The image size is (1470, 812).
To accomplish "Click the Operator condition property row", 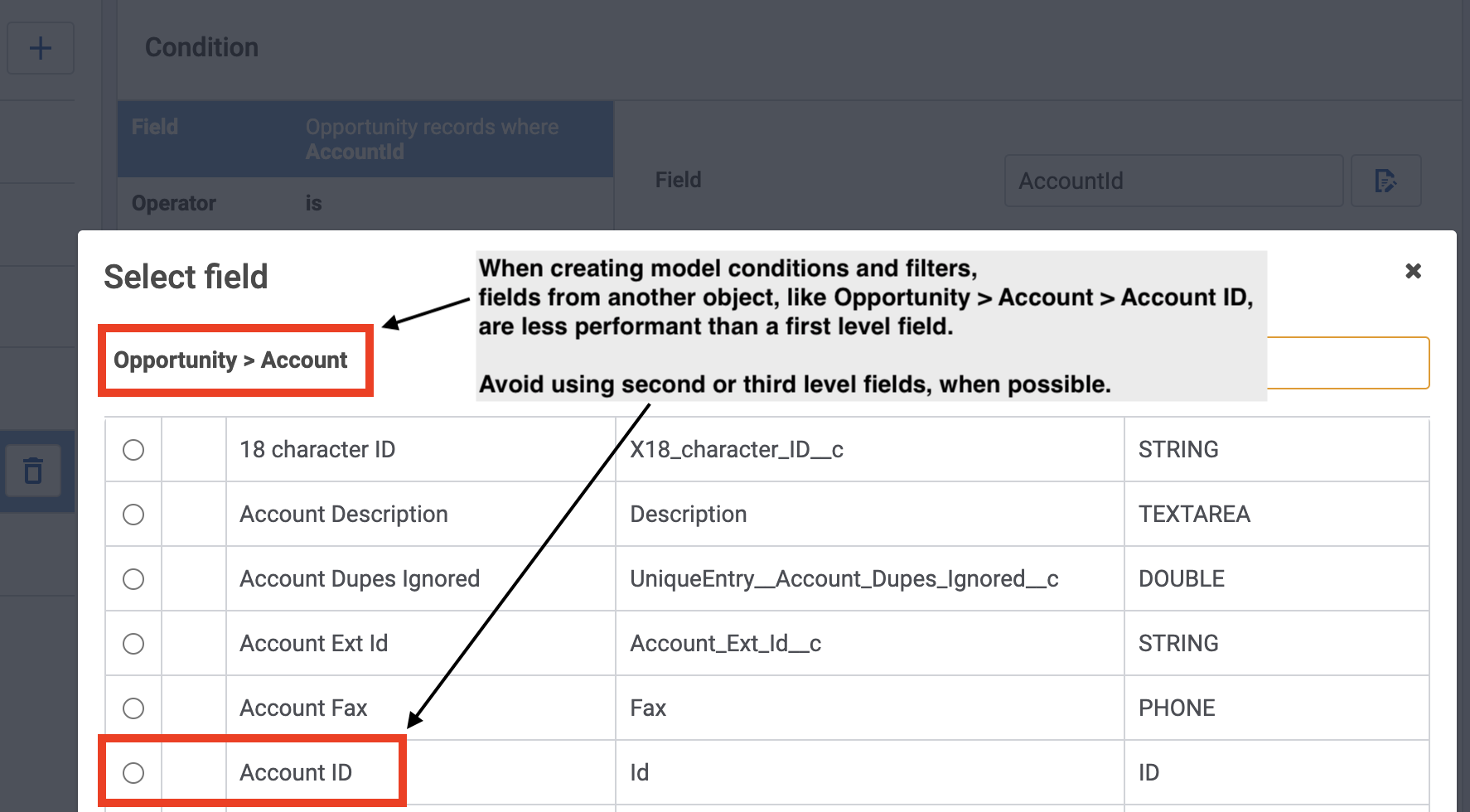I will pyautogui.click(x=365, y=203).
